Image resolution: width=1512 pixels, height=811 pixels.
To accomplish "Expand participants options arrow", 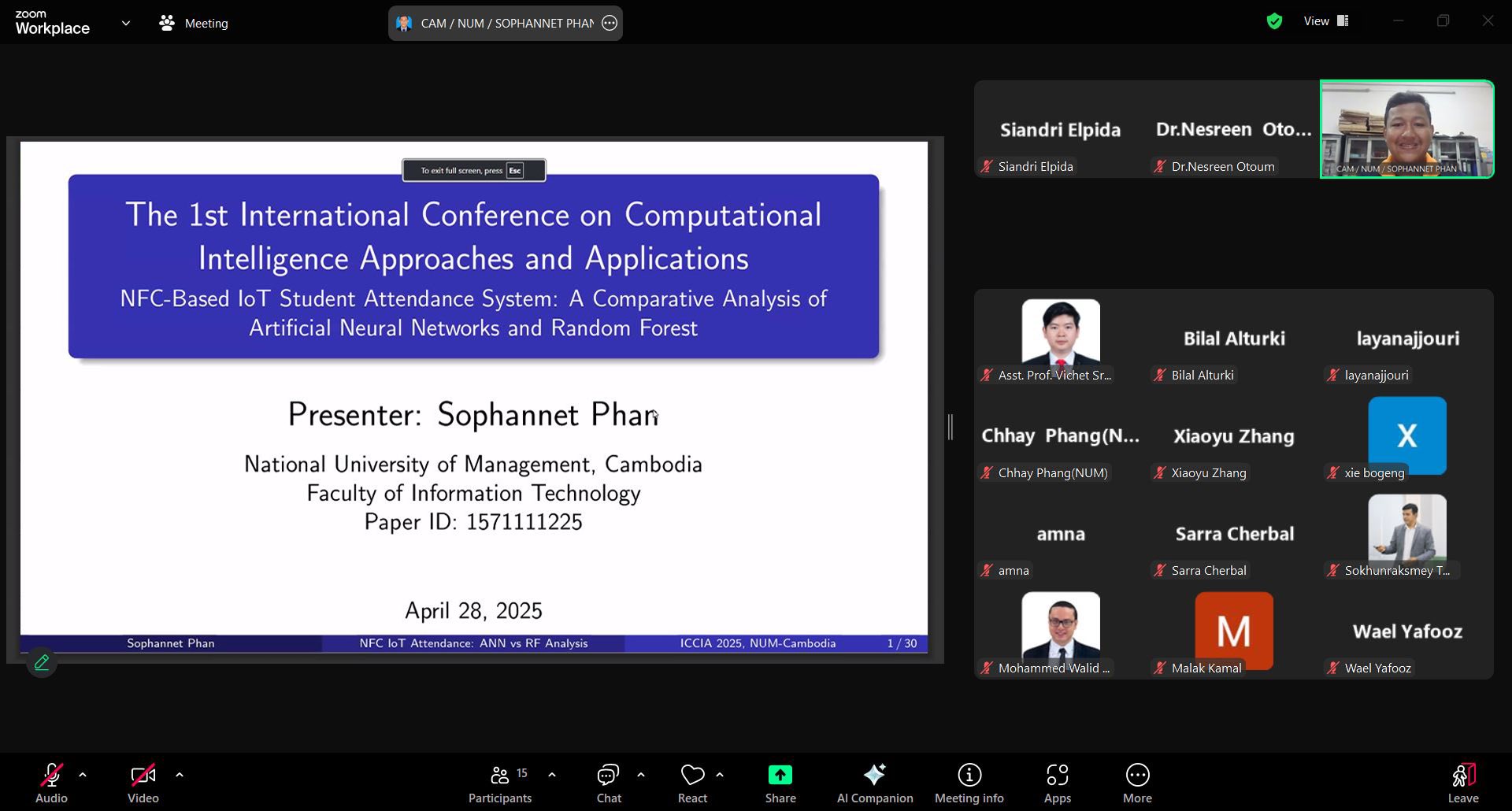I will pos(552,776).
